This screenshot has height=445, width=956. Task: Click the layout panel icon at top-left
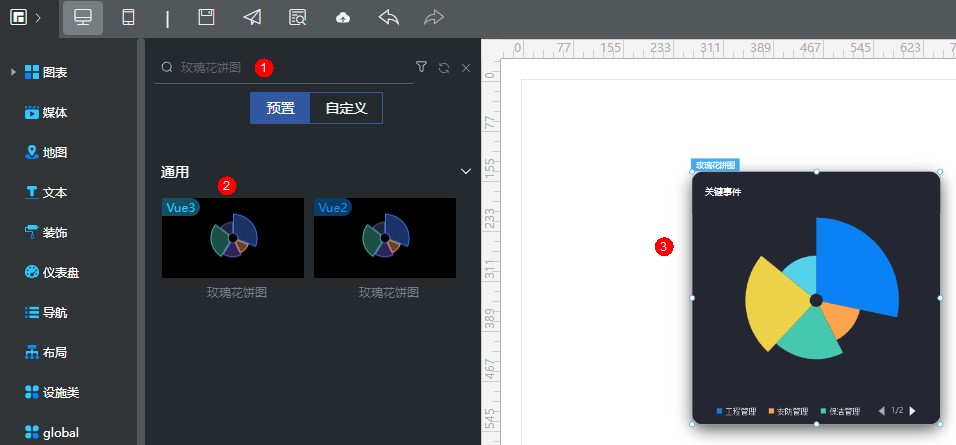18,17
